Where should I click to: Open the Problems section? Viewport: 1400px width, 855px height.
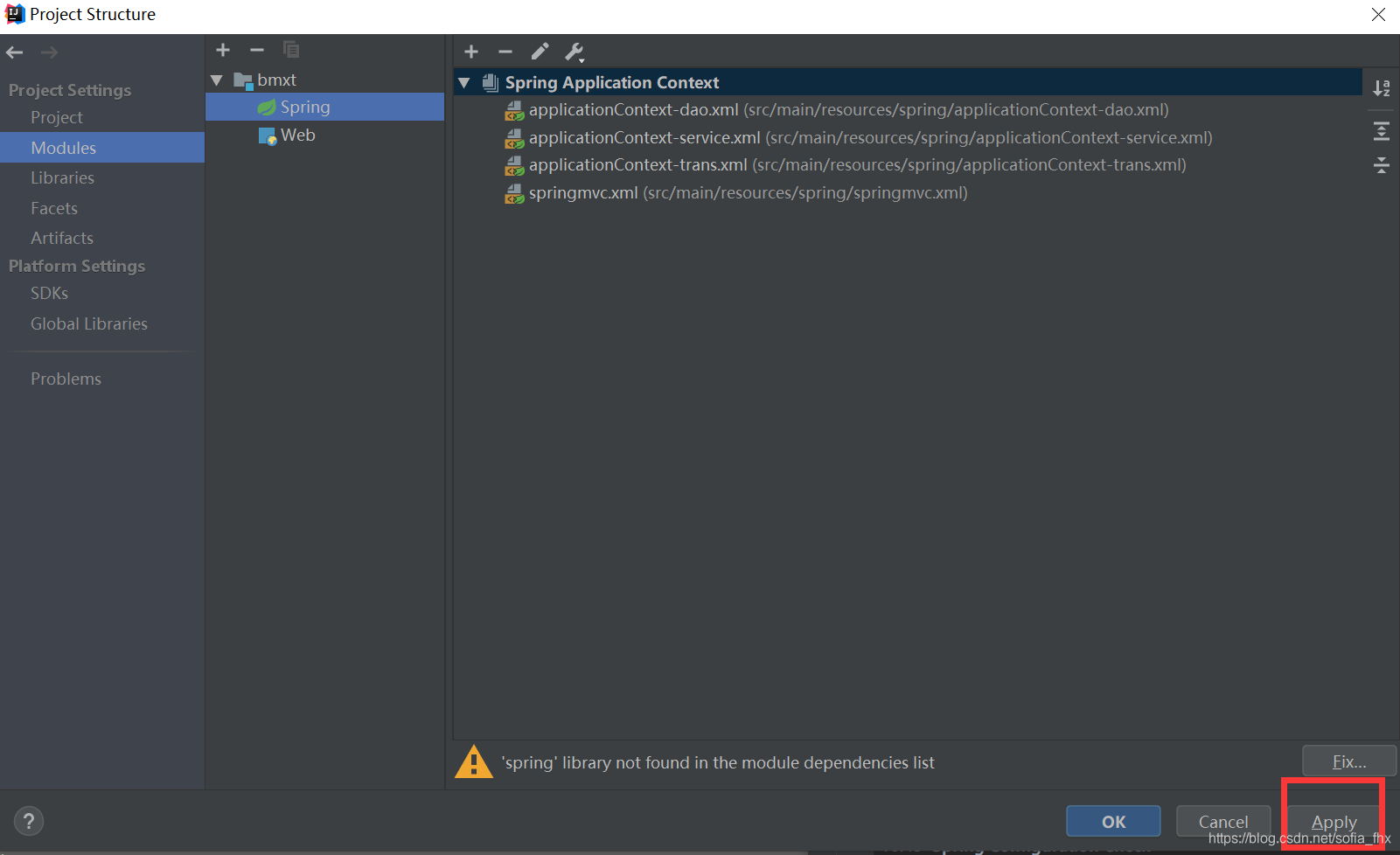pos(66,379)
